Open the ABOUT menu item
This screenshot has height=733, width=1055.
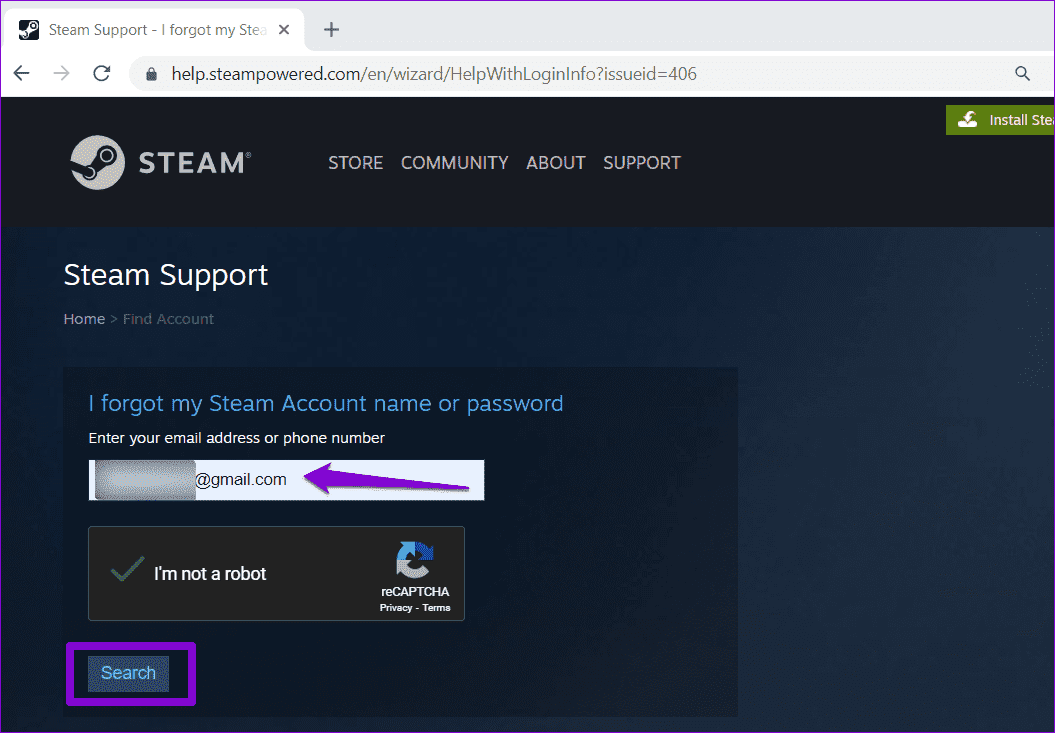point(556,163)
